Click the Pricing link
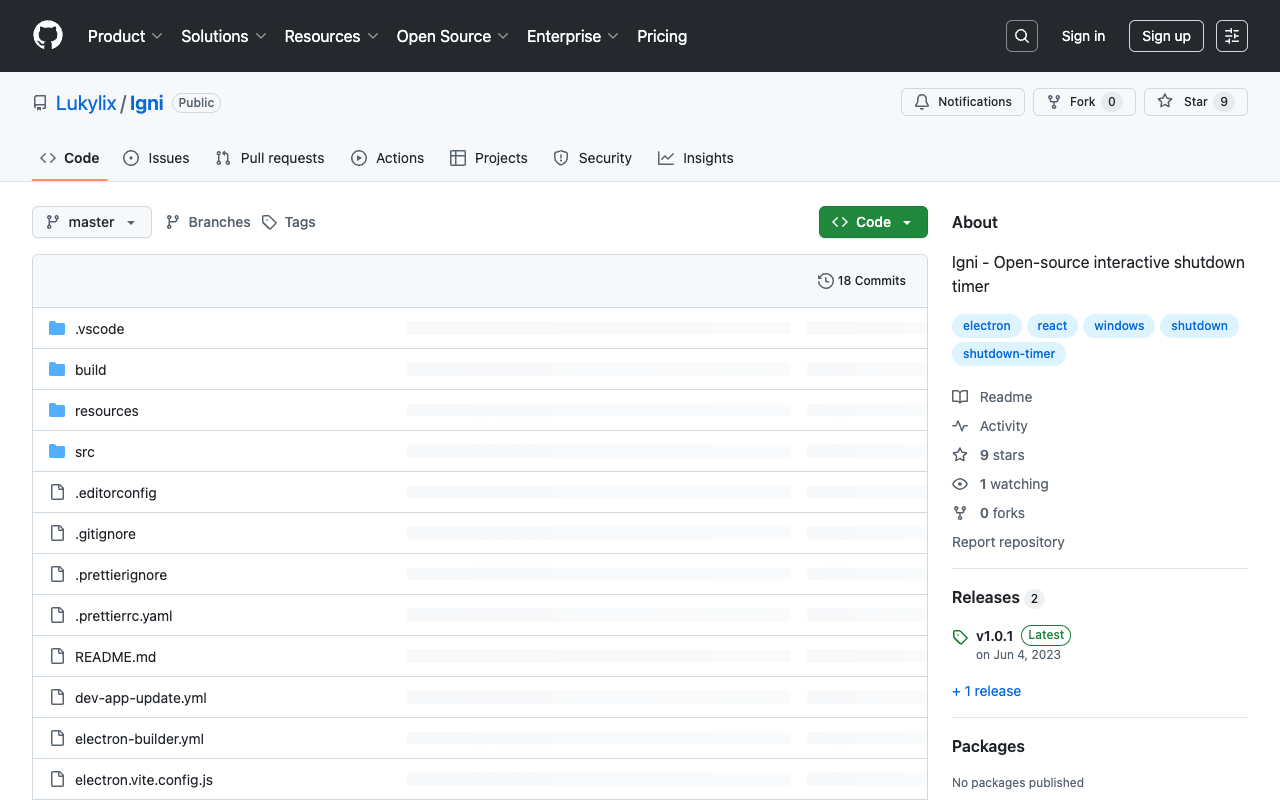1280x800 pixels. [662, 36]
